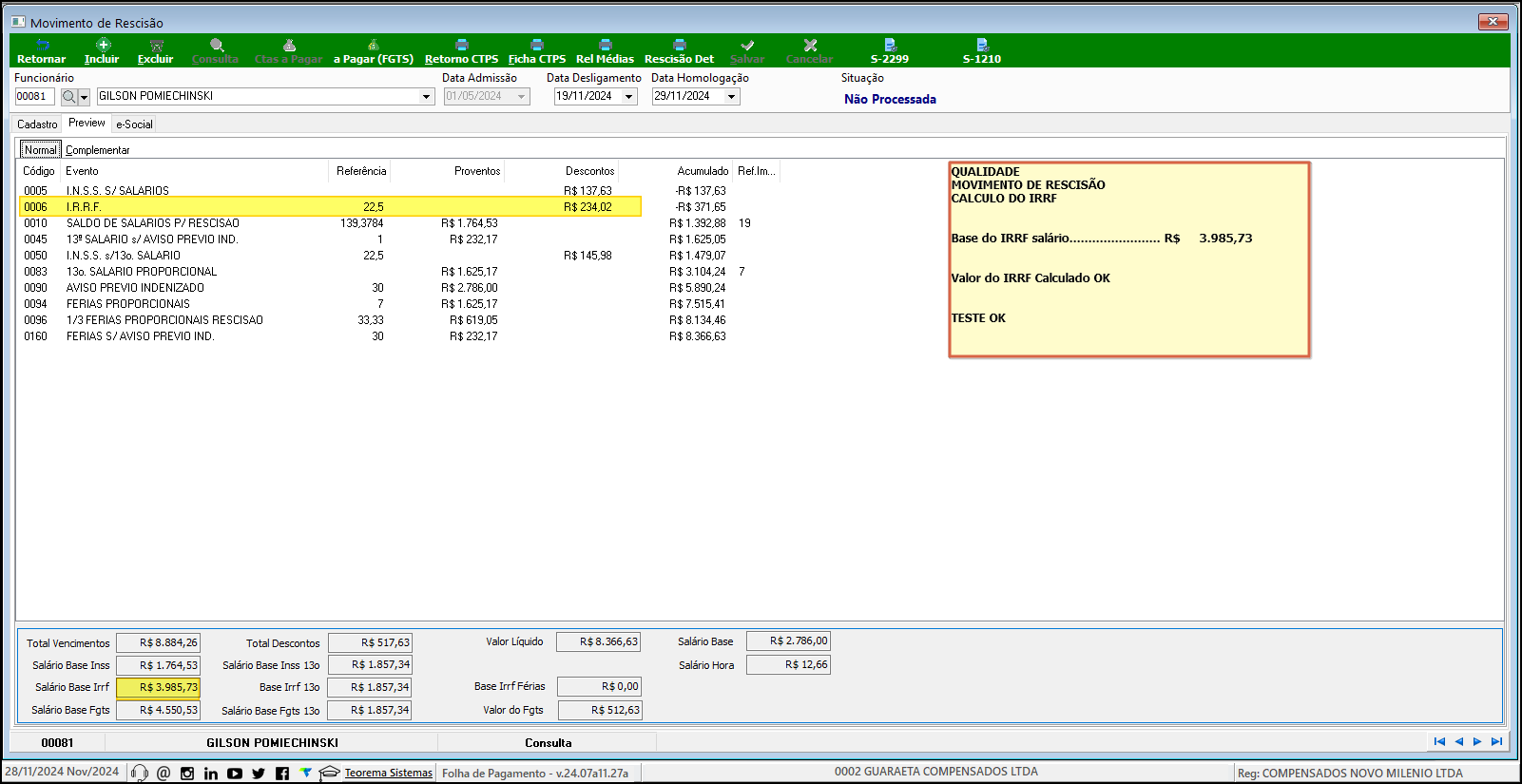Go to last record navigation arrow

pyautogui.click(x=1496, y=741)
